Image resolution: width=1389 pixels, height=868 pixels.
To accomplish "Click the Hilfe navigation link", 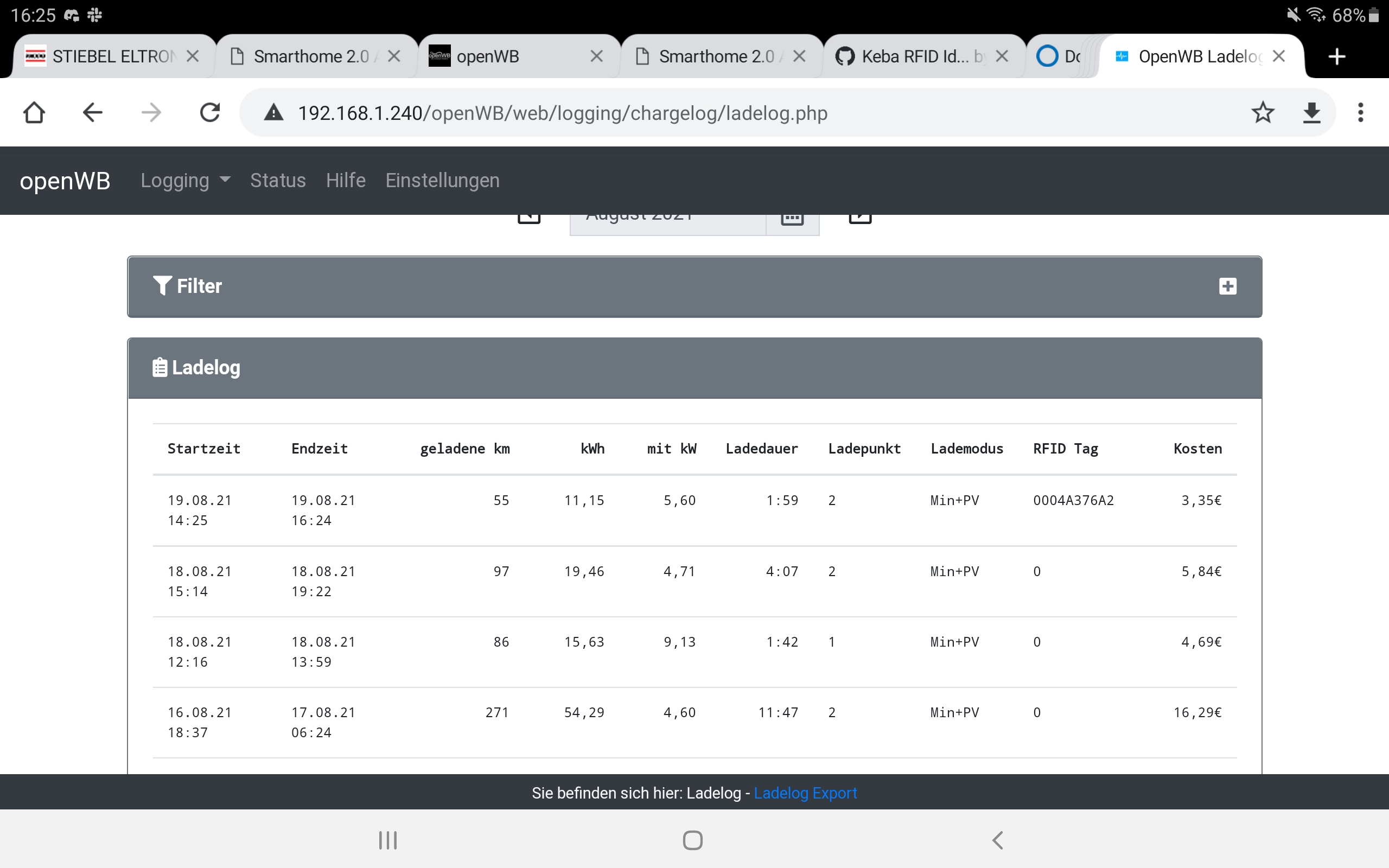I will 346,180.
